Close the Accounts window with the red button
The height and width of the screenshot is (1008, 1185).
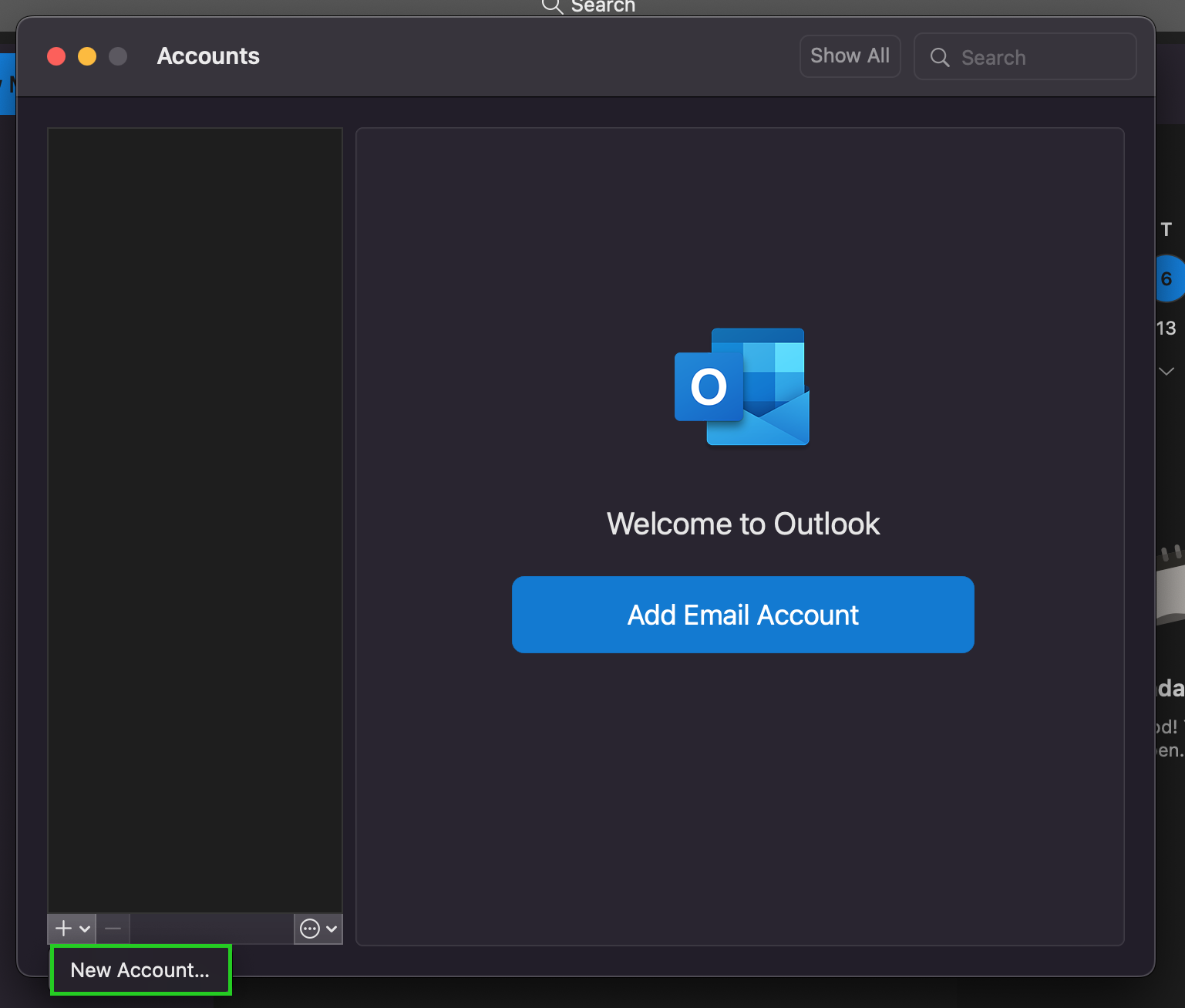(56, 56)
